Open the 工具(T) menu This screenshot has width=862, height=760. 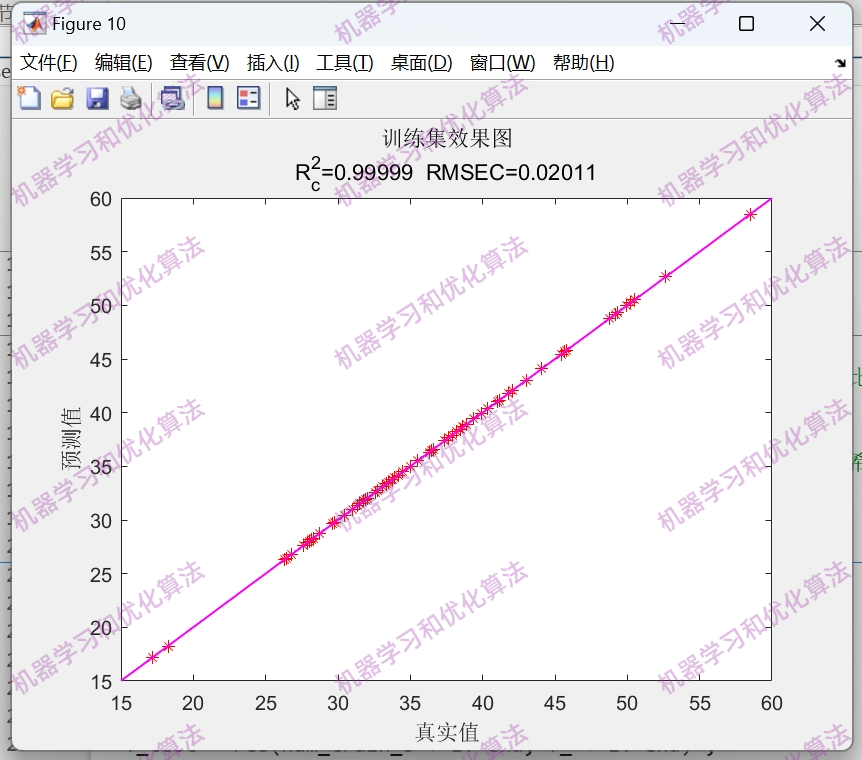[345, 63]
